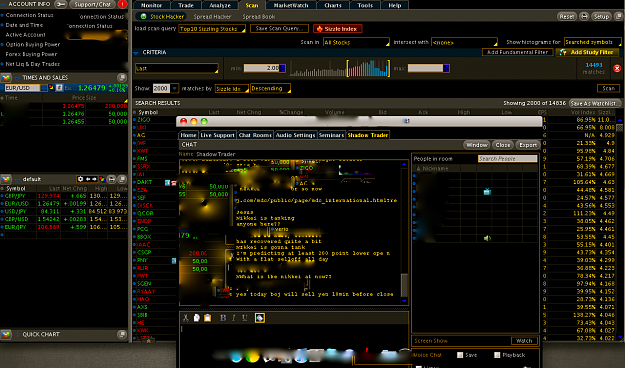The height and width of the screenshot is (368, 625).
Task: Open the Spread Hacker sub-tab
Action: pyautogui.click(x=212, y=17)
